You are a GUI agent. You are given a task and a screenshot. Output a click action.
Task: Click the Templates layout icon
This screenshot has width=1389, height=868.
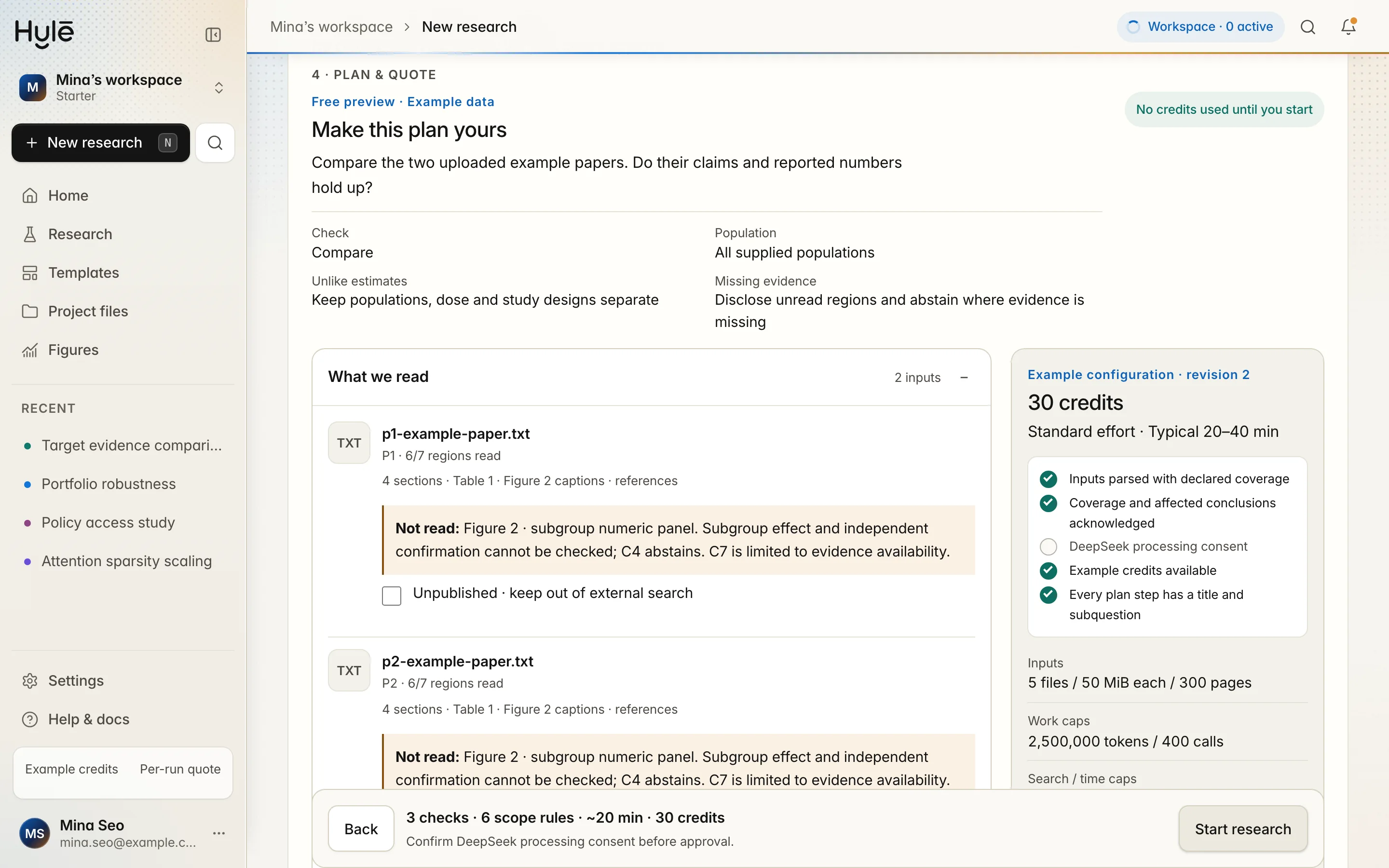(30, 272)
